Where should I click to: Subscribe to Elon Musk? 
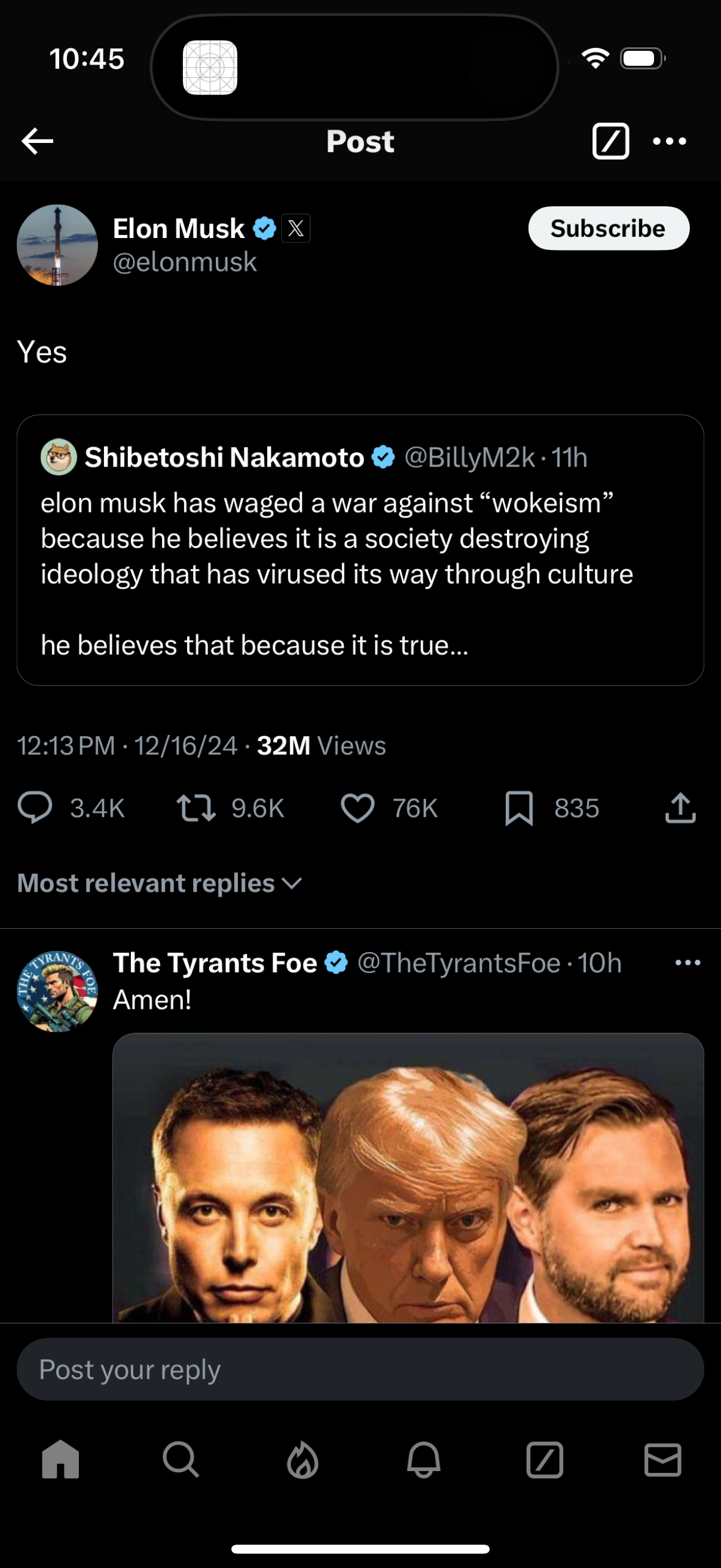tap(609, 228)
